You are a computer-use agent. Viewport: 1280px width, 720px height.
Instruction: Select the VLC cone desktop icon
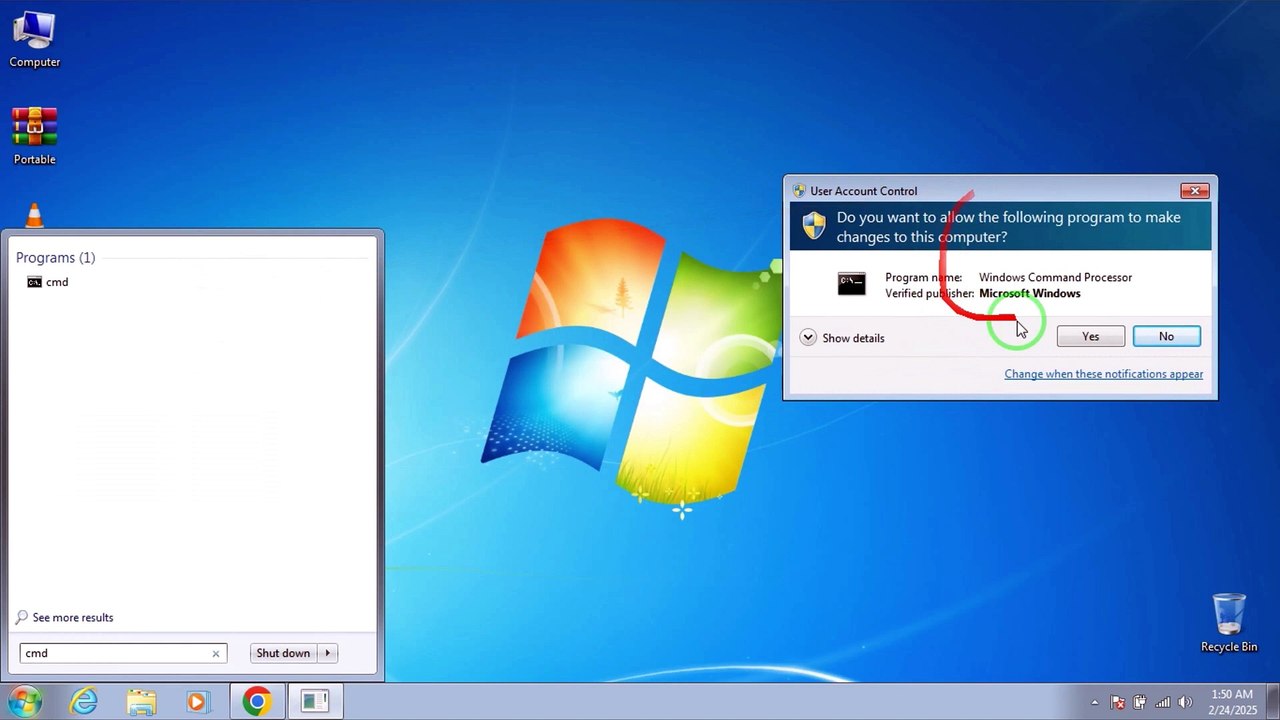pos(34,216)
